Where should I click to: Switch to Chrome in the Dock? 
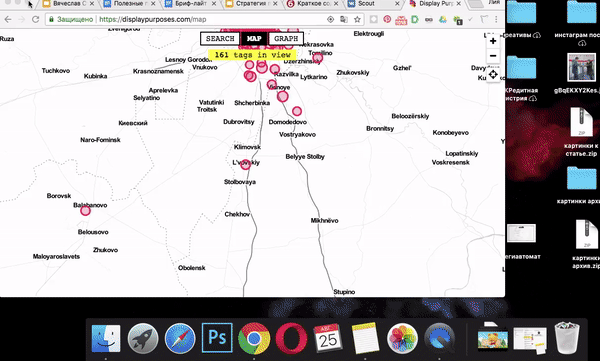pos(254,338)
